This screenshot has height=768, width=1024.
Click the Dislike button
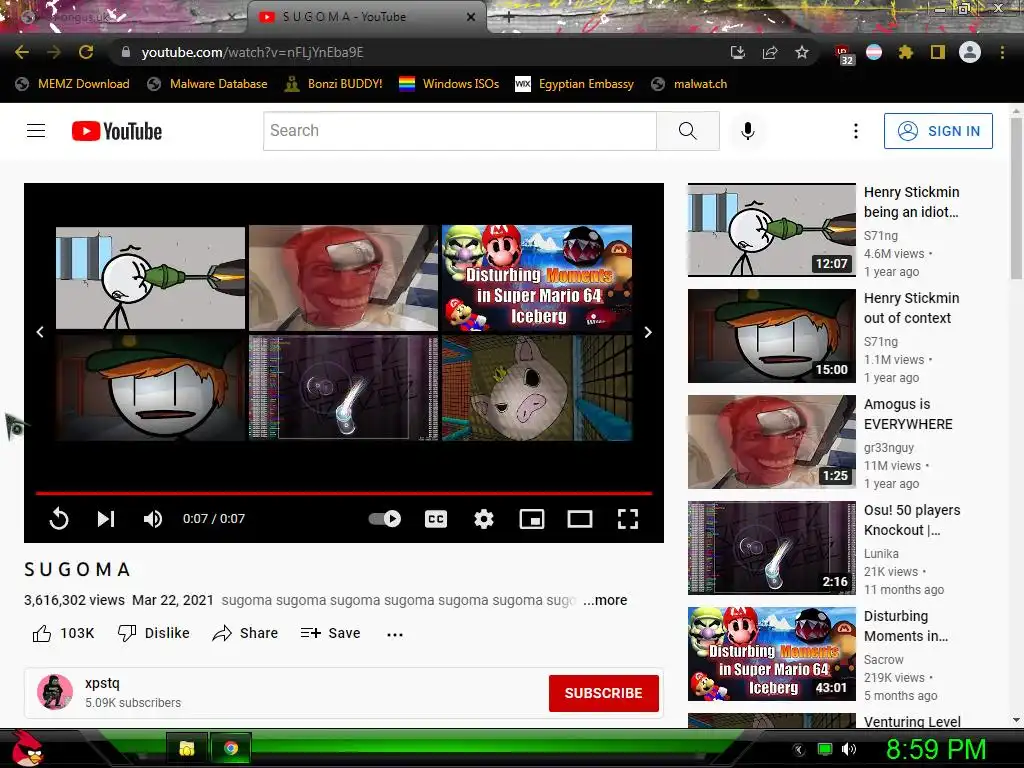click(153, 633)
